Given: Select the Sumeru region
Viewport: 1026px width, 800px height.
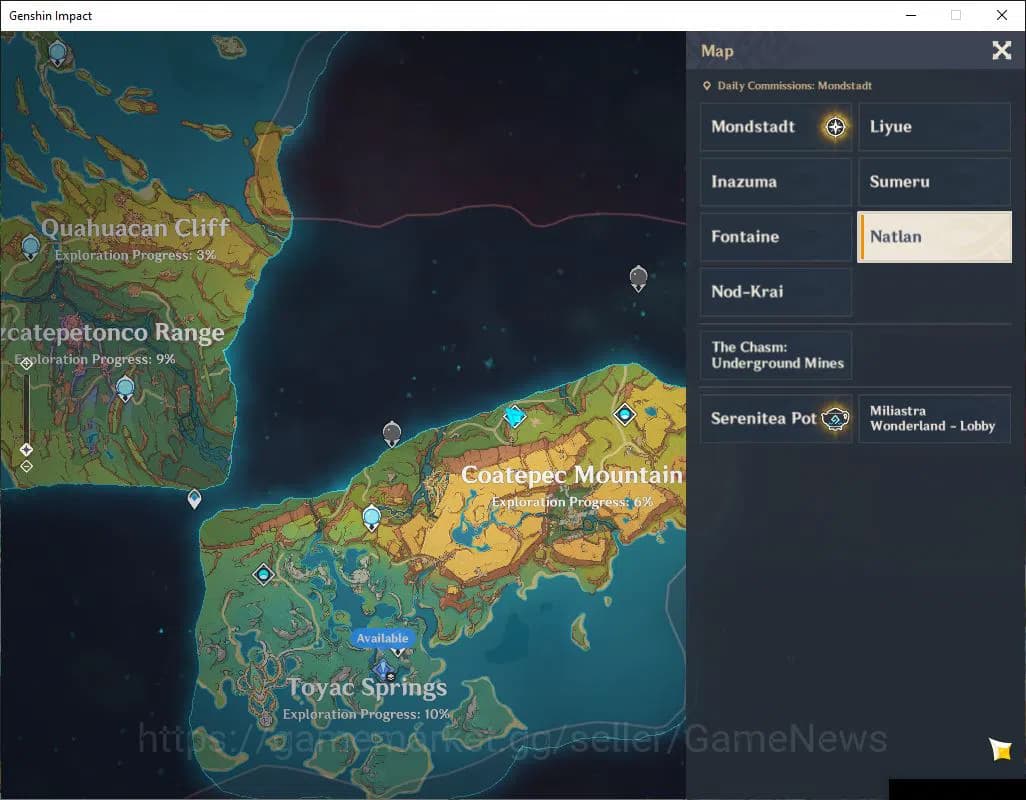Looking at the screenshot, I should pyautogui.click(x=934, y=182).
